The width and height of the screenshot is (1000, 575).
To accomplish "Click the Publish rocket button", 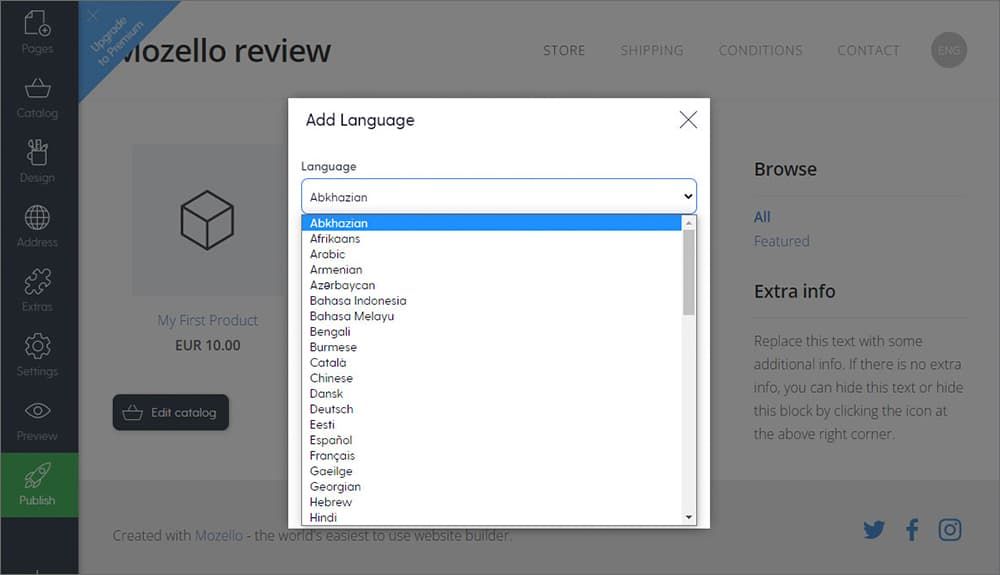I will click(x=39, y=485).
